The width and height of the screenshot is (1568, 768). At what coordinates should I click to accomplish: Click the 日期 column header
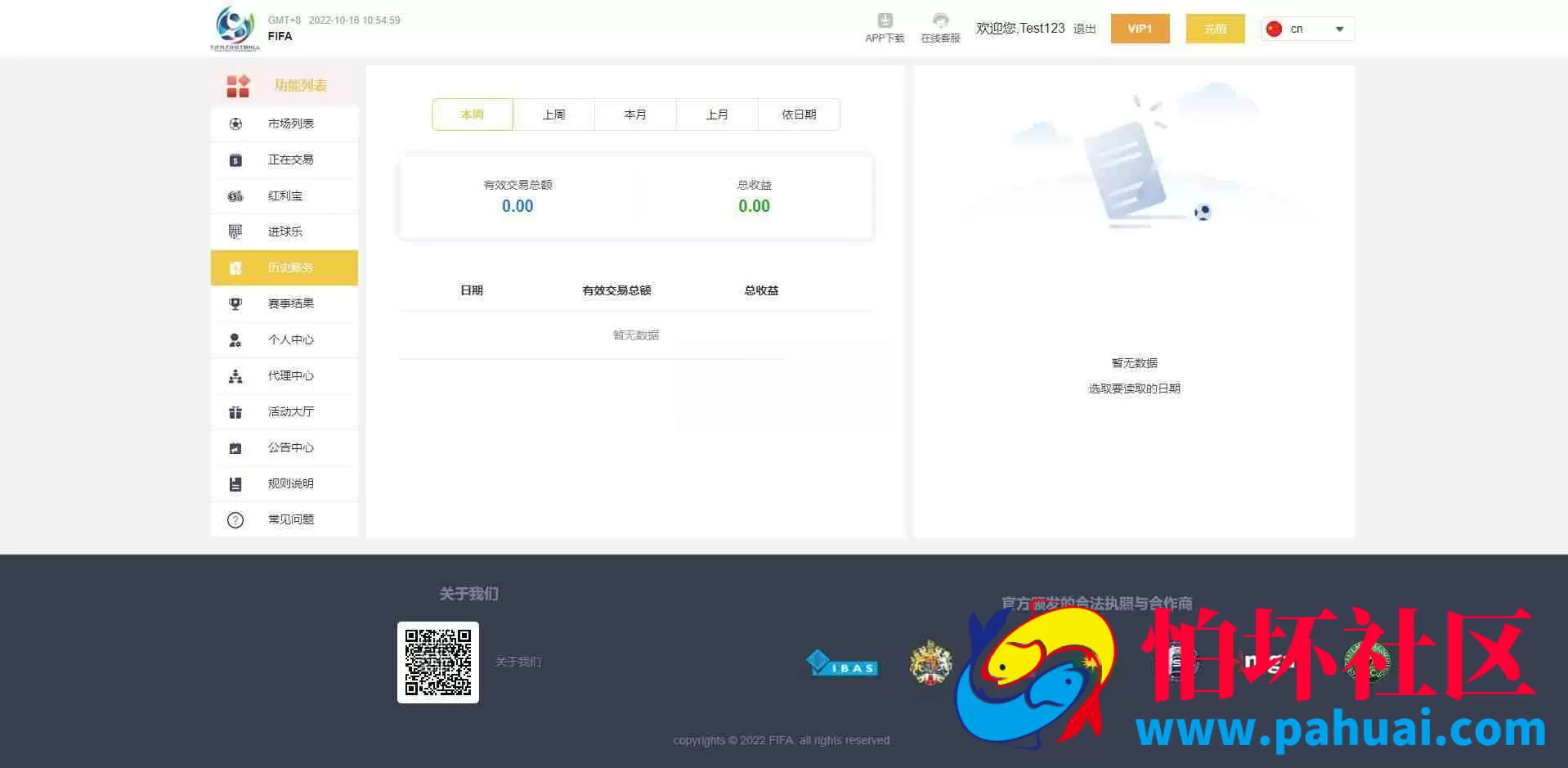472,290
